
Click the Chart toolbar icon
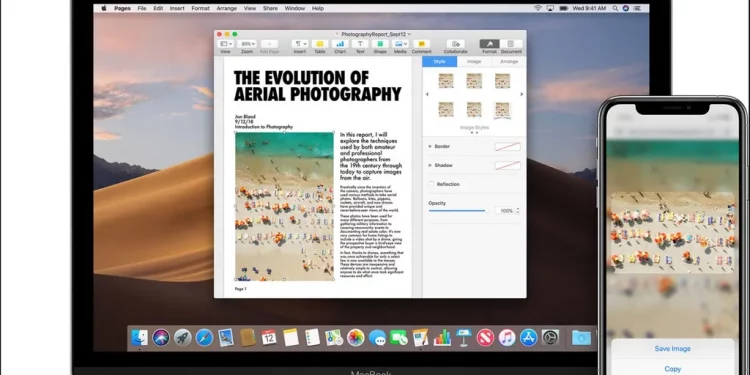pyautogui.click(x=340, y=44)
